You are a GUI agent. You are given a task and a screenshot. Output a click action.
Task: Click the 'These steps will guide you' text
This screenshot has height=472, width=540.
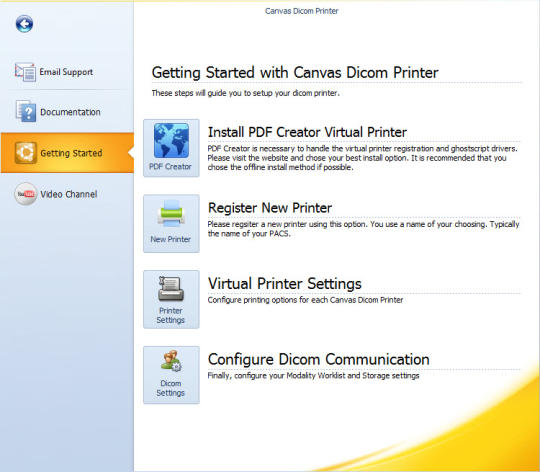pyautogui.click(x=246, y=93)
